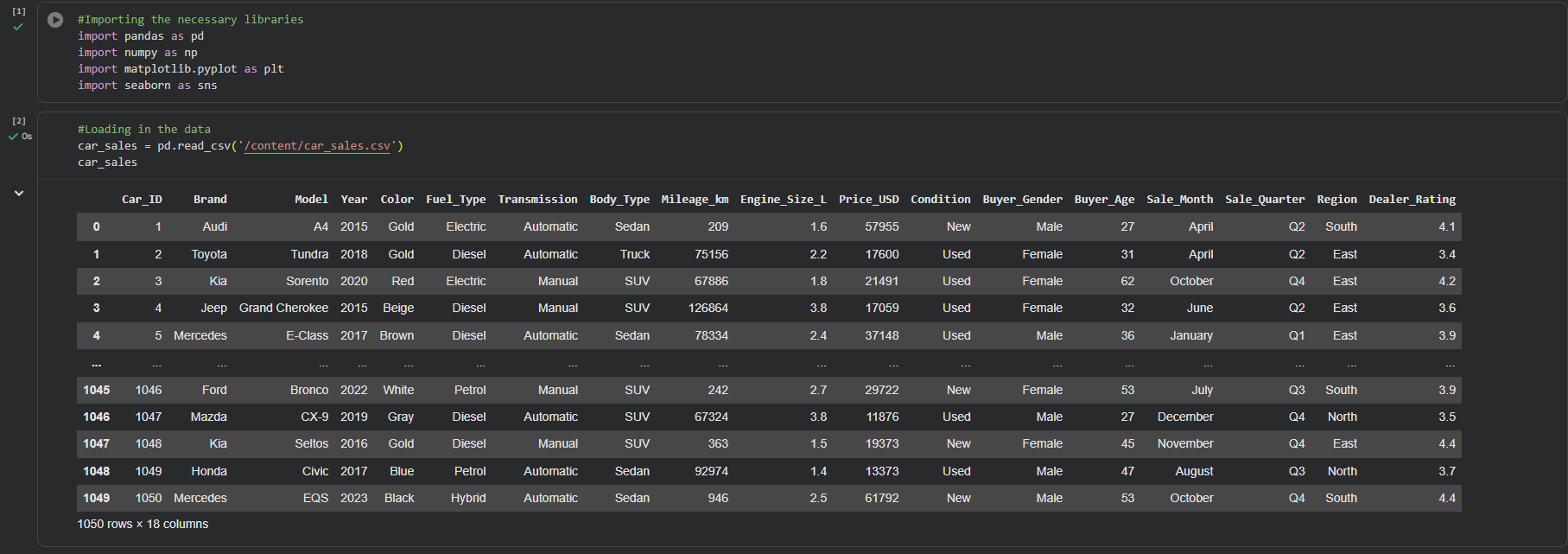Select the Toyota brand cell
This screenshot has height=554, width=1568.
point(209,254)
